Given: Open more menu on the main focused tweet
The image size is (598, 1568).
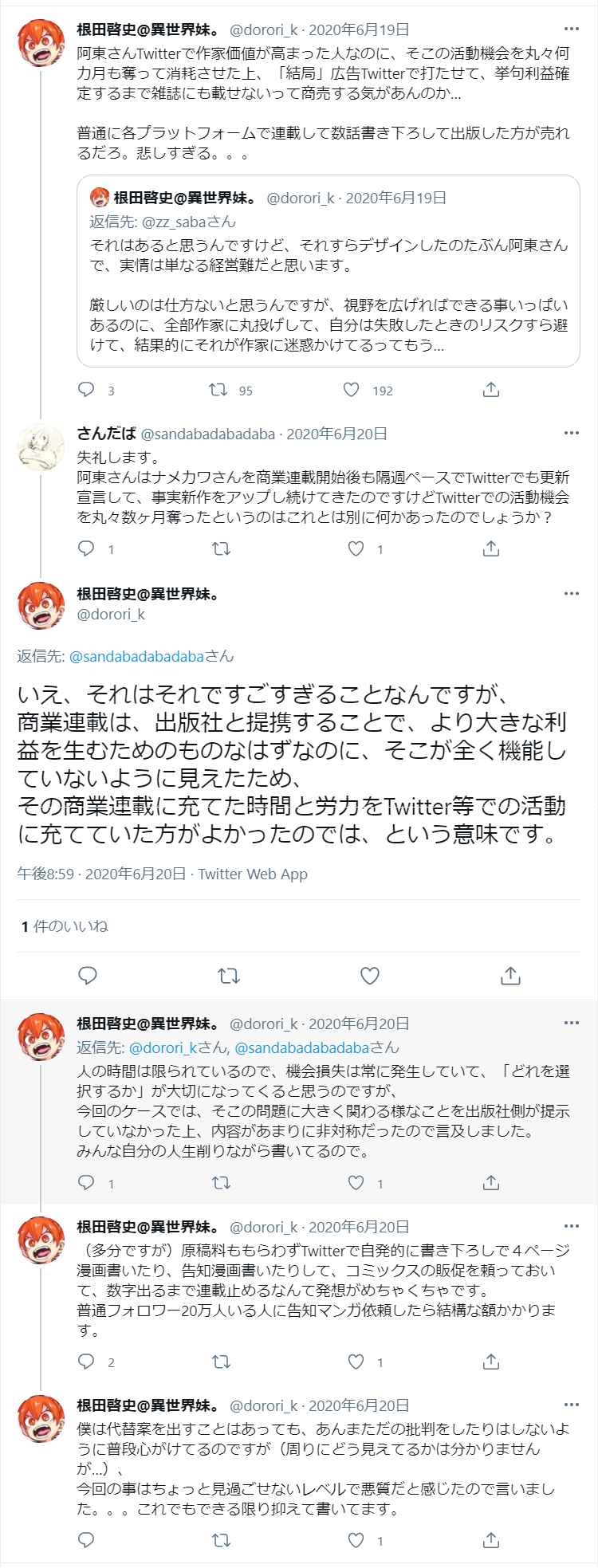Looking at the screenshot, I should click(x=571, y=593).
